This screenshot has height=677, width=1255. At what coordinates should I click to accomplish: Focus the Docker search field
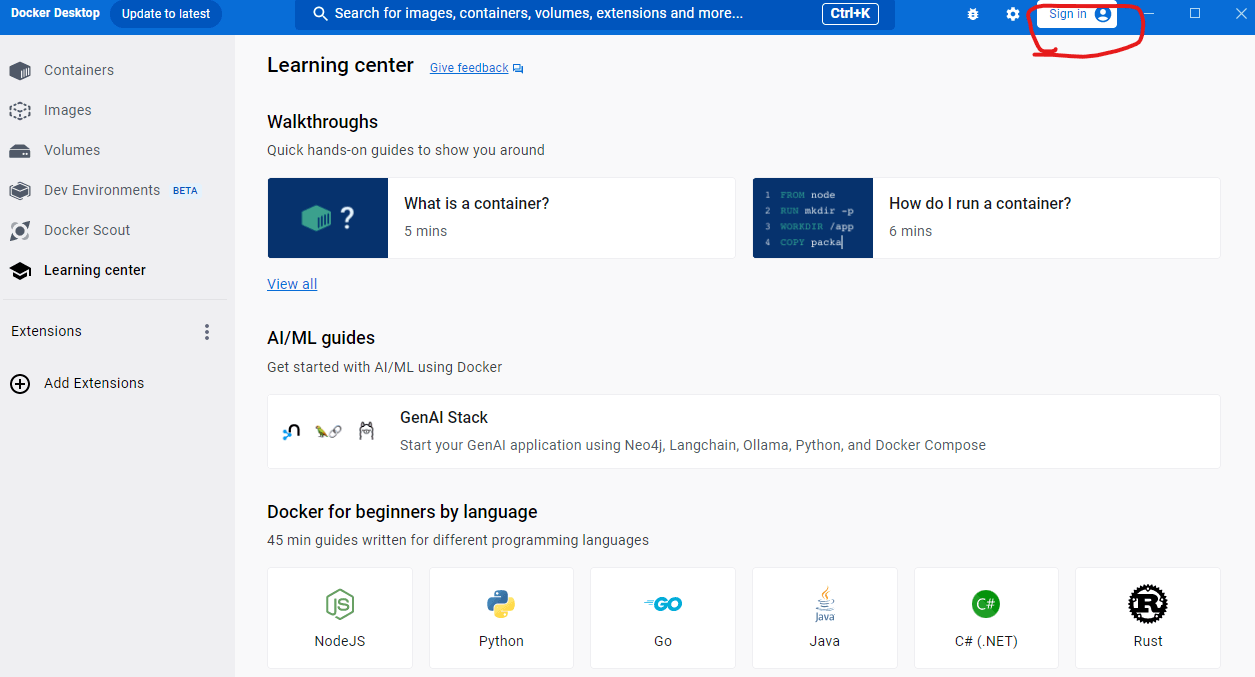595,14
